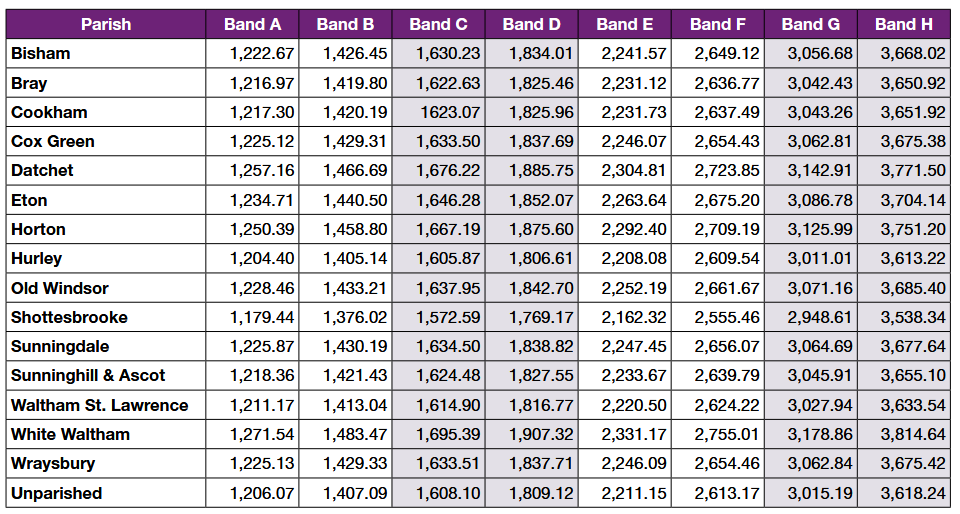
Task: Select Shottesbrooke Band A value 1,179.44
Action: 262,317
